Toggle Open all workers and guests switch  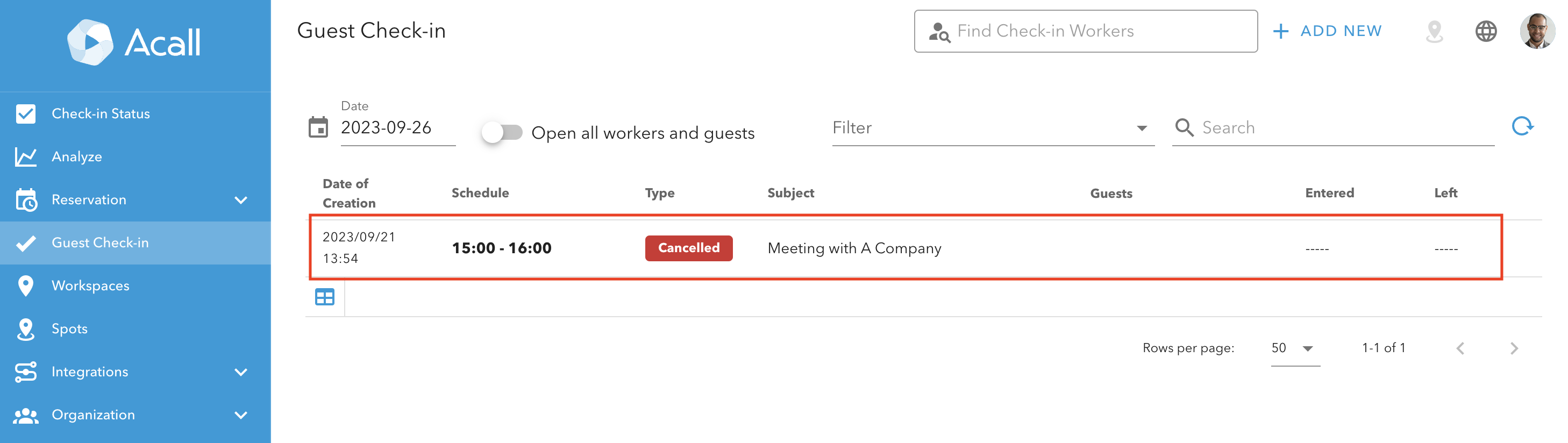tap(502, 132)
